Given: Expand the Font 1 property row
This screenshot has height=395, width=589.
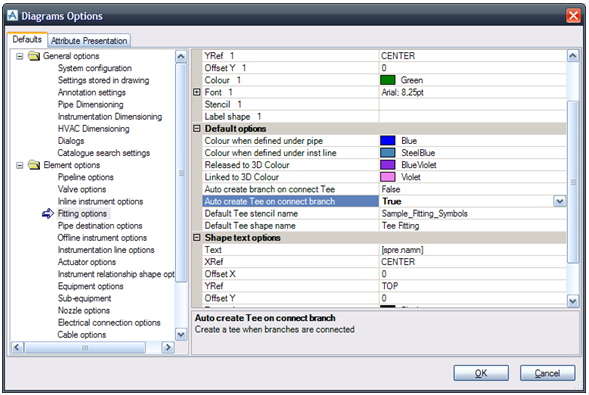Looking at the screenshot, I should point(197,92).
